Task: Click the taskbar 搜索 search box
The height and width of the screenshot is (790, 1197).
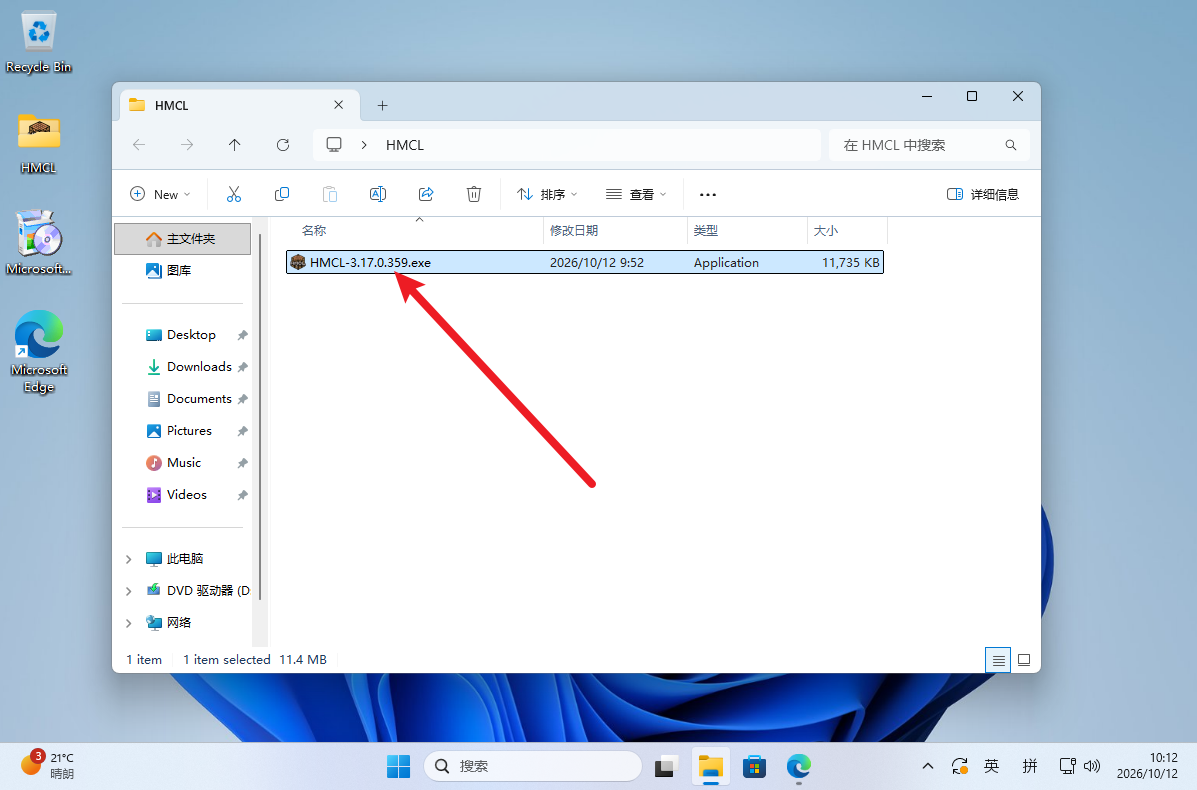Action: [533, 766]
